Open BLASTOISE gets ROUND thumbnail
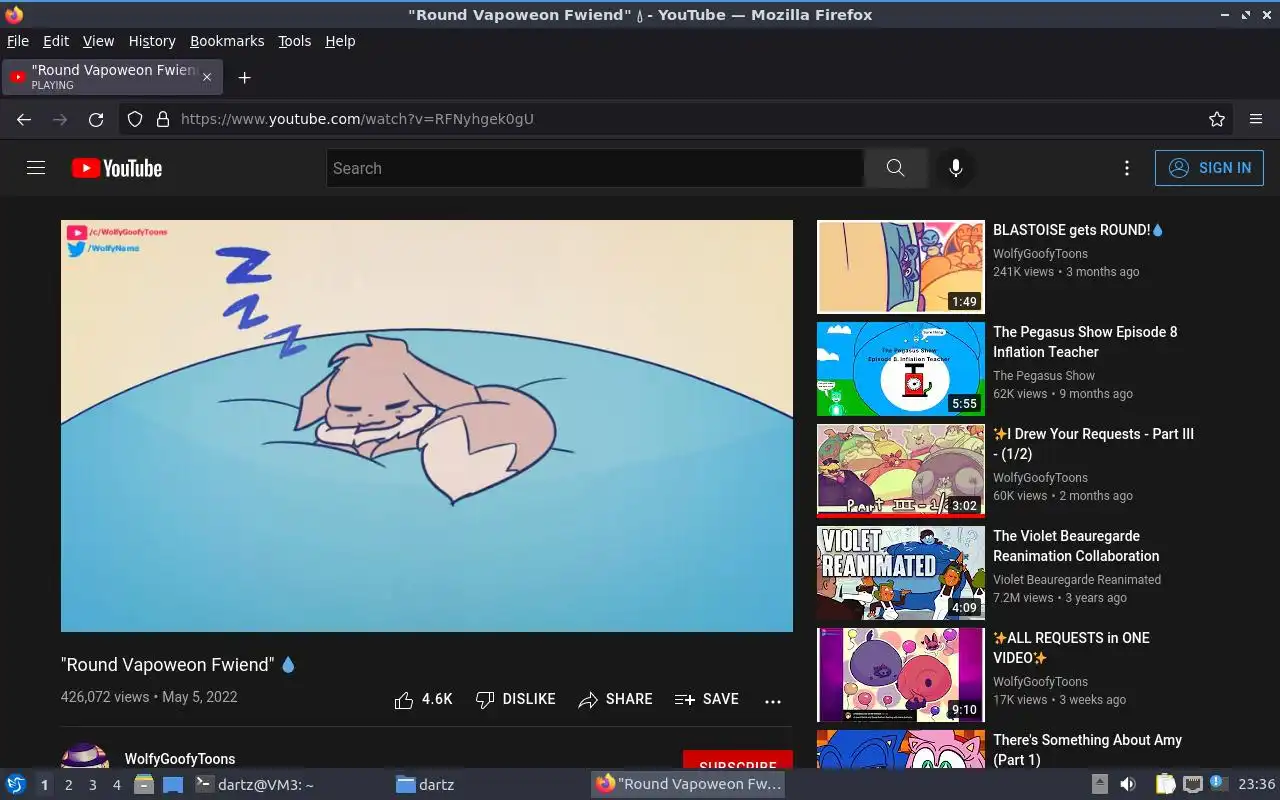The width and height of the screenshot is (1280, 800). pyautogui.click(x=901, y=268)
